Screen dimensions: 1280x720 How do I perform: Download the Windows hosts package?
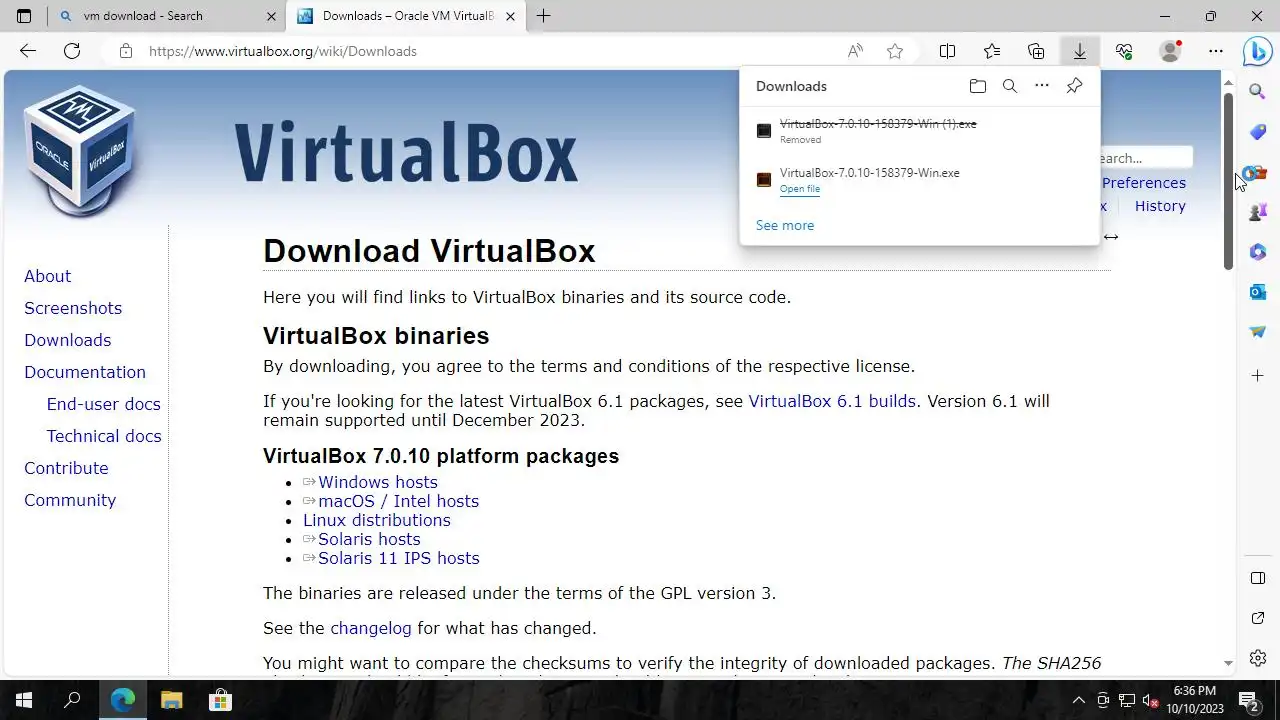[378, 482]
